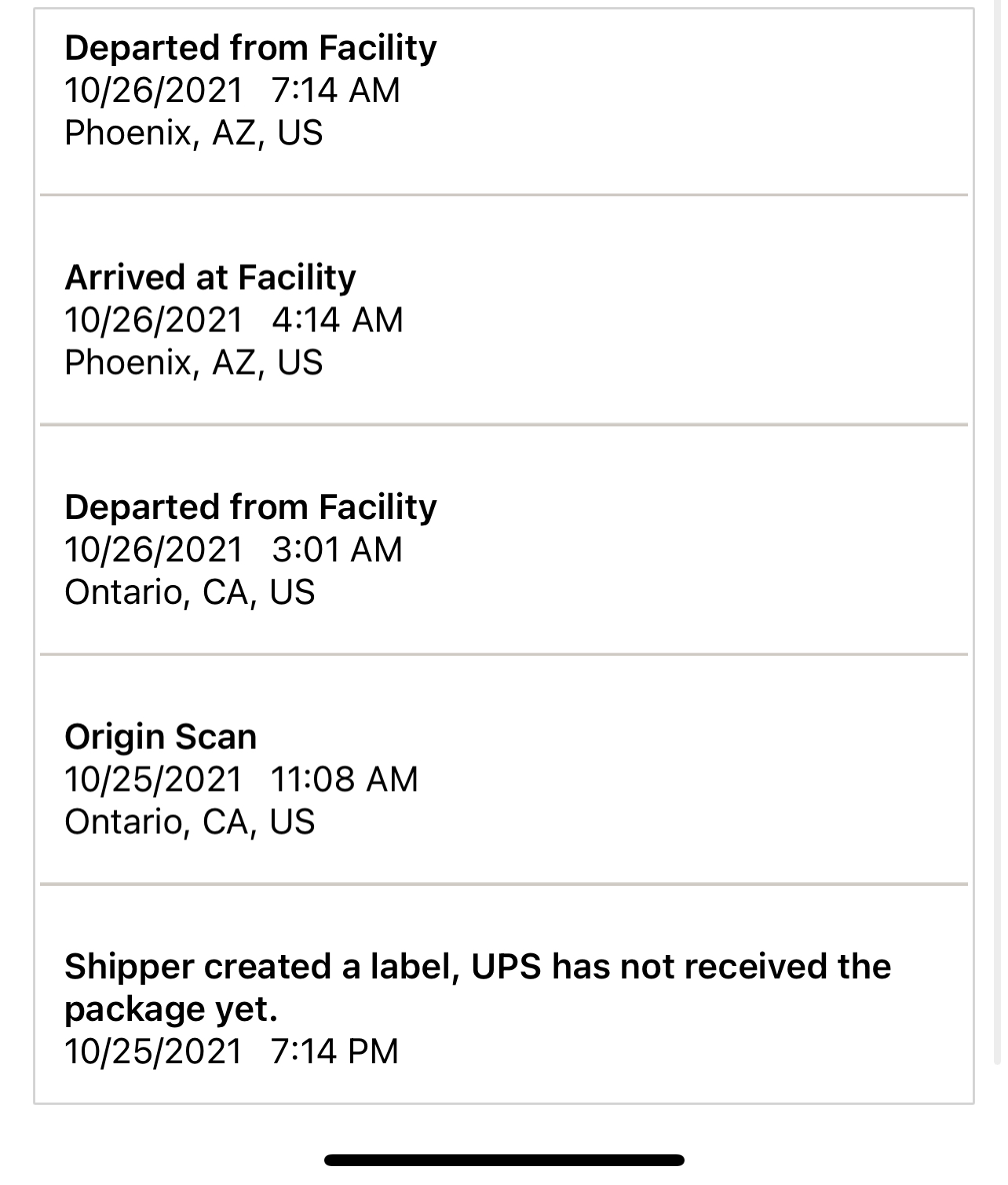Tap the date beside the 4:14 AM time
Viewport: 1008px width, 1185px height.
[154, 320]
